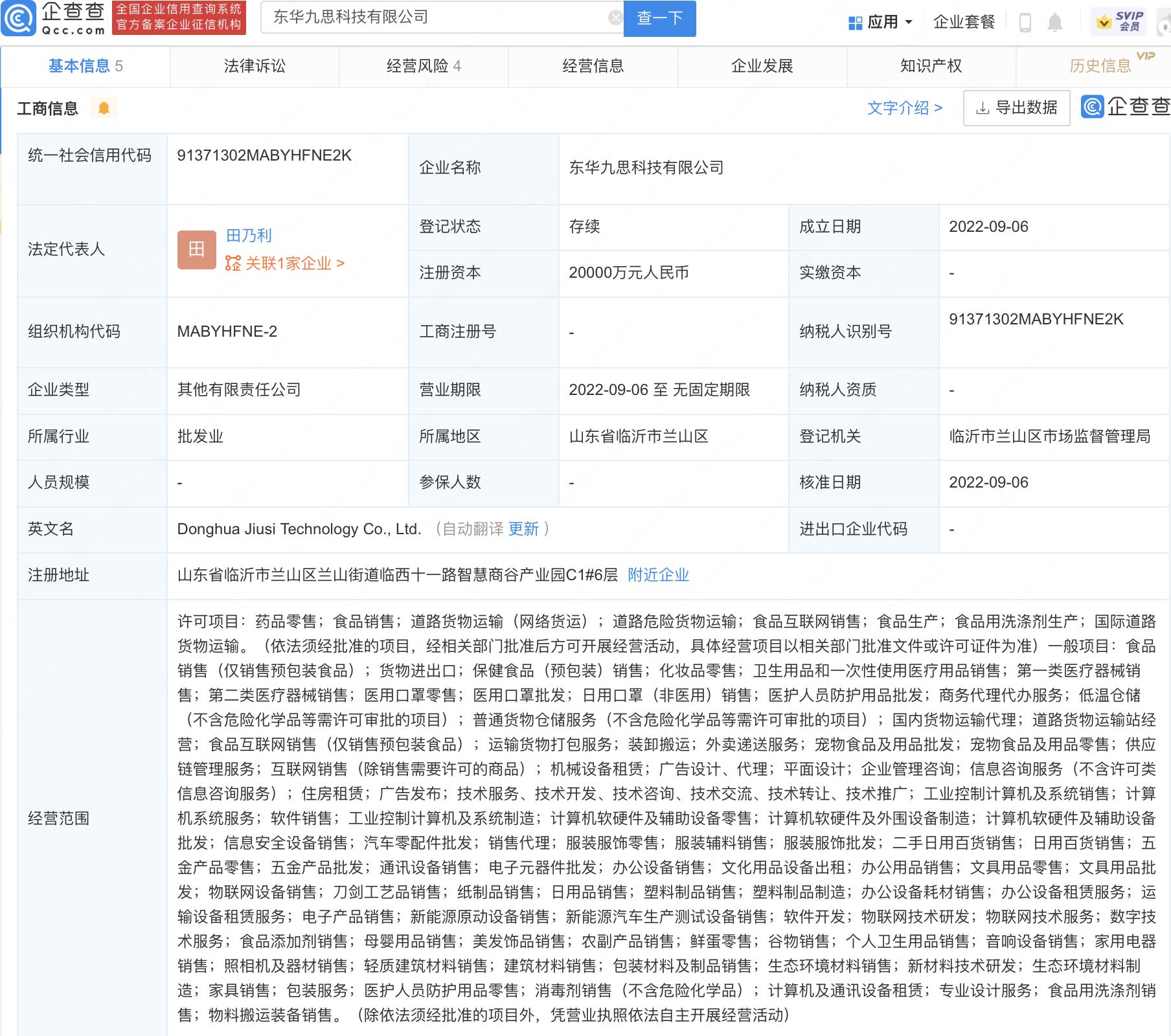Click the Qcc.com logo icon
The image size is (1171, 1036).
[19, 19]
